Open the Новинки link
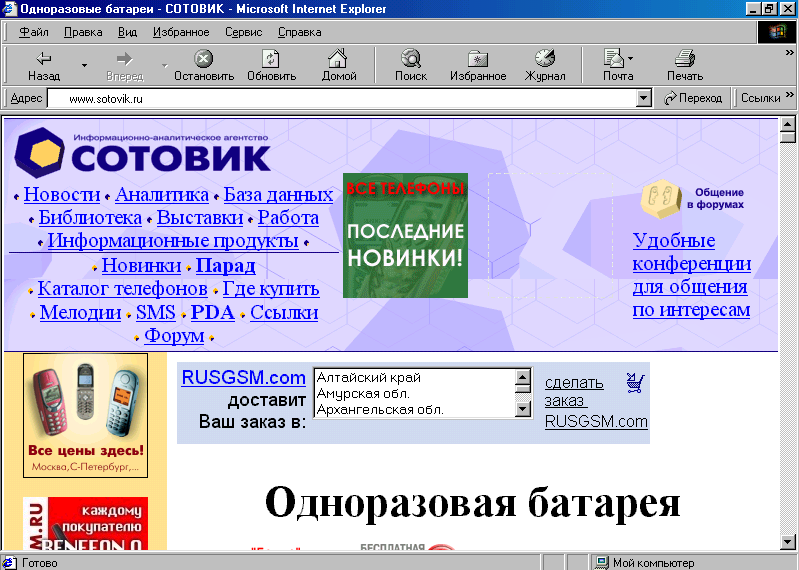 [141, 265]
